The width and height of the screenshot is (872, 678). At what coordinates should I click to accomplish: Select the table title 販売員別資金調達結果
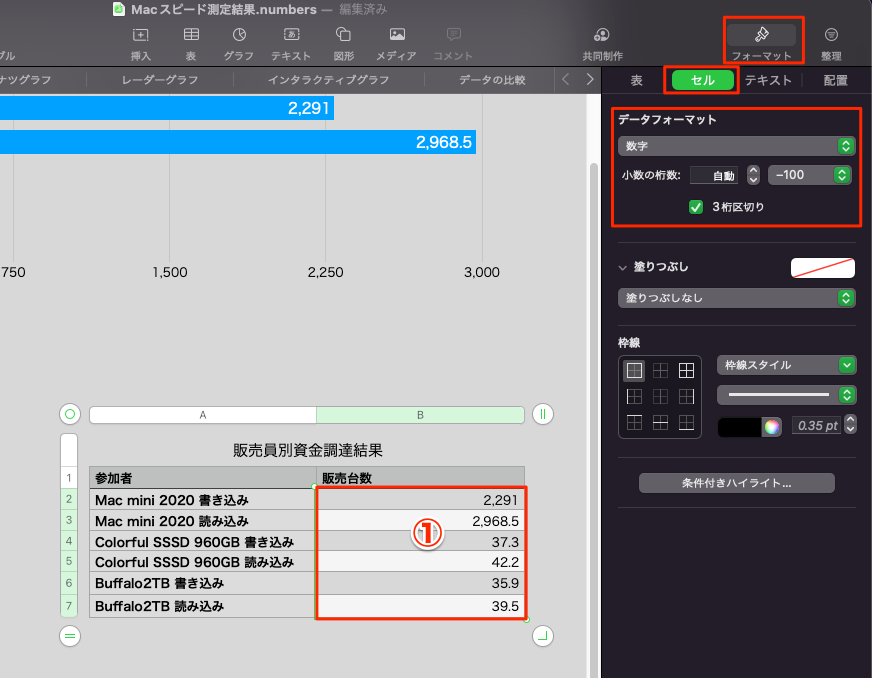308,450
